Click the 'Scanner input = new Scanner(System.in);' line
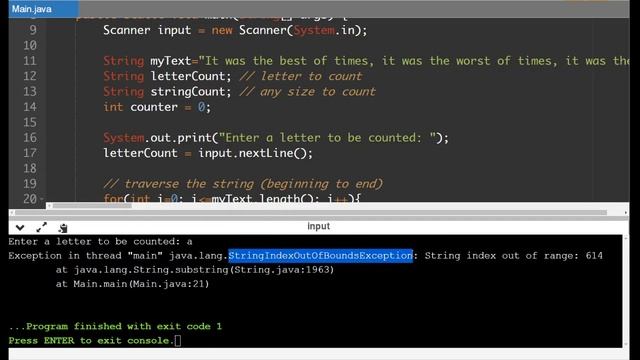Viewport: 640px width, 360px height. coord(235,30)
